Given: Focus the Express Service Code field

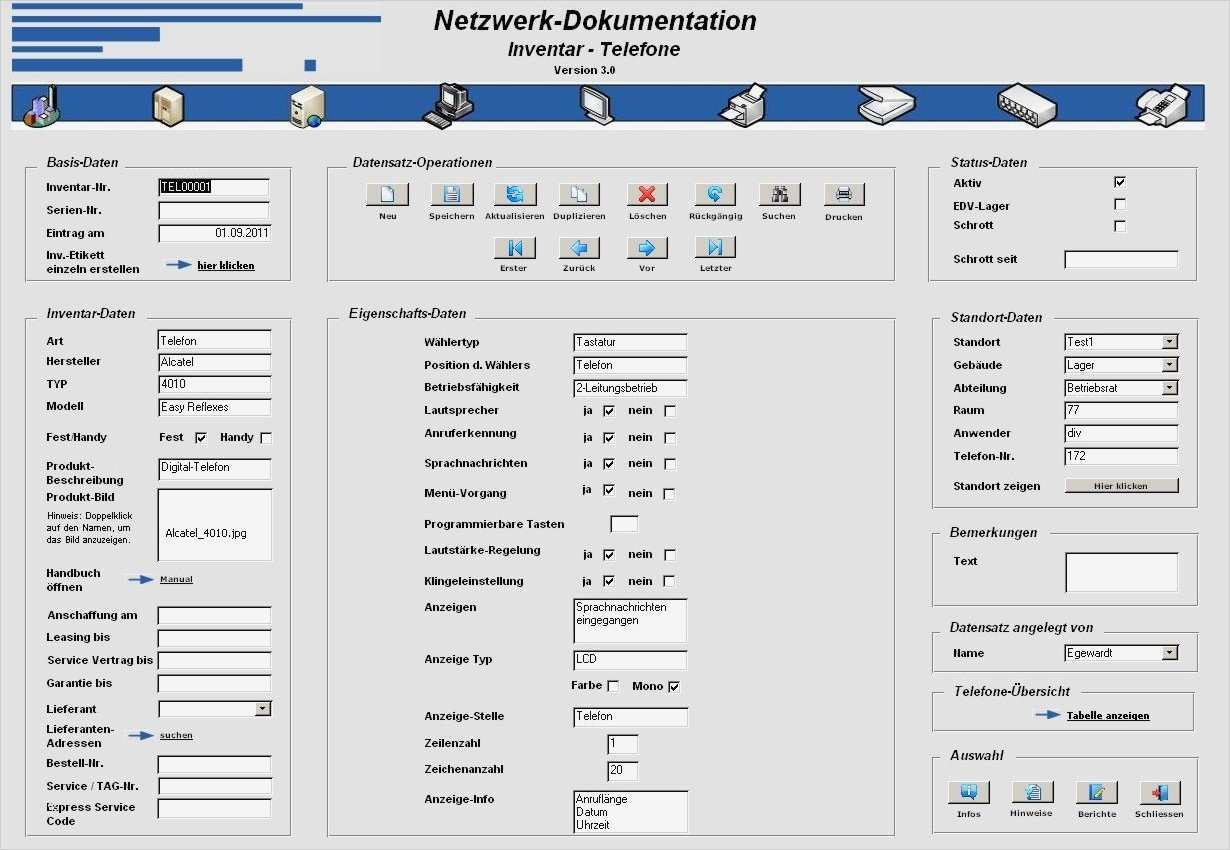Looking at the screenshot, I should [x=214, y=808].
